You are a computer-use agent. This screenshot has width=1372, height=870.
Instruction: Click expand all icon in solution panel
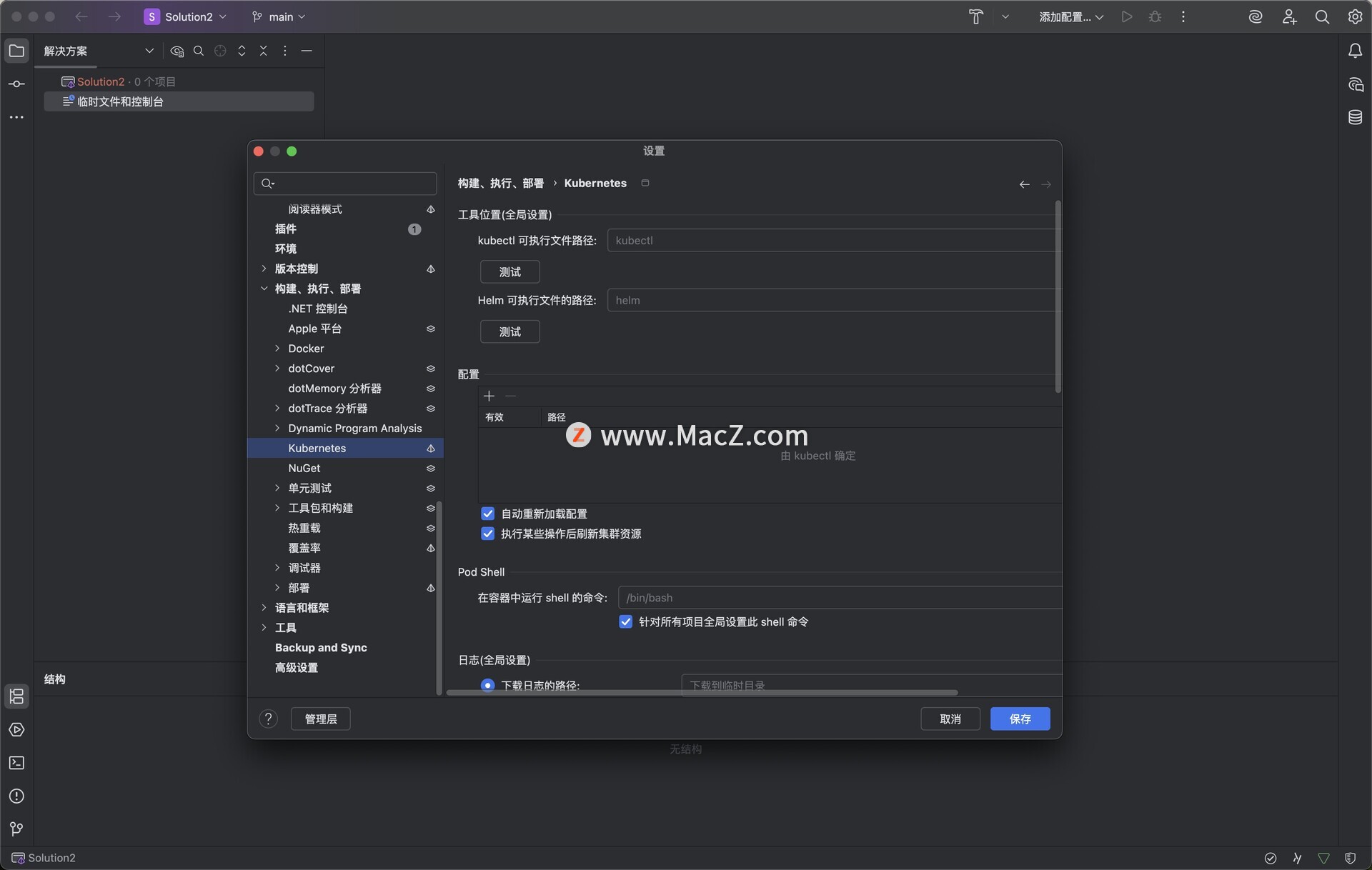(242, 51)
